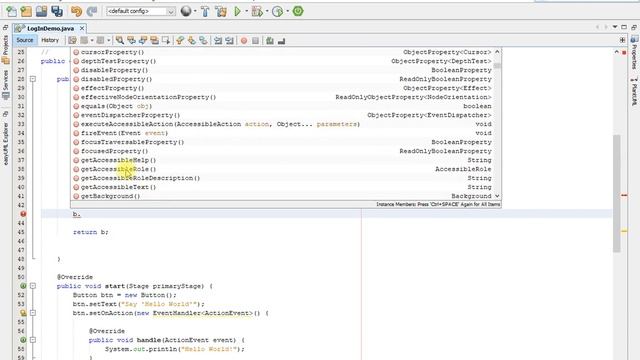Close the LogInDemo.java tab

click(82, 28)
